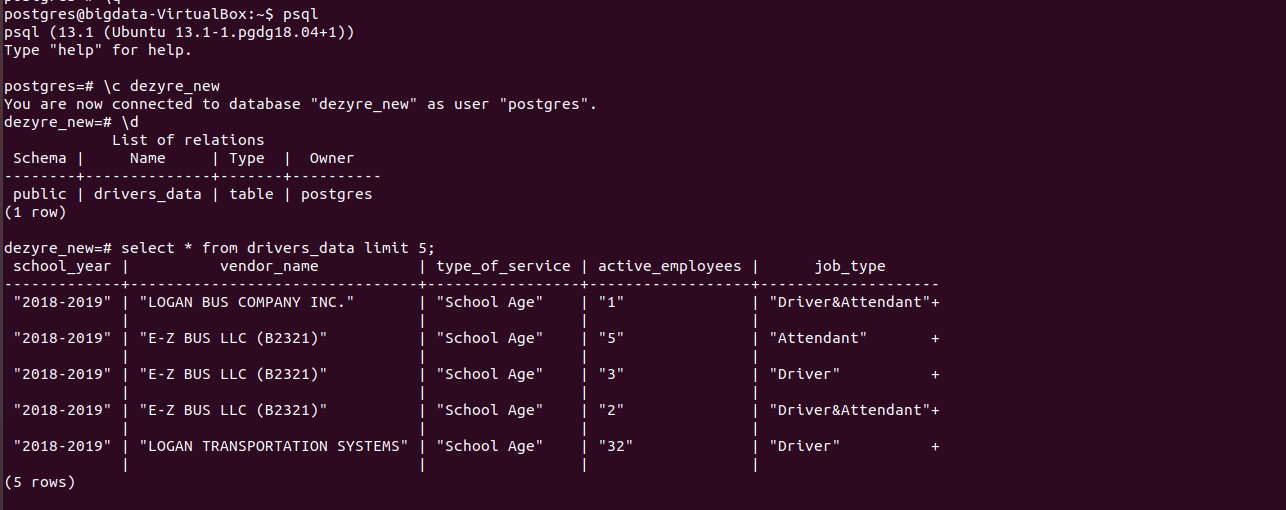Click the "Attendant" job type cell
Screen dimensions: 1286x510
[x=818, y=338]
